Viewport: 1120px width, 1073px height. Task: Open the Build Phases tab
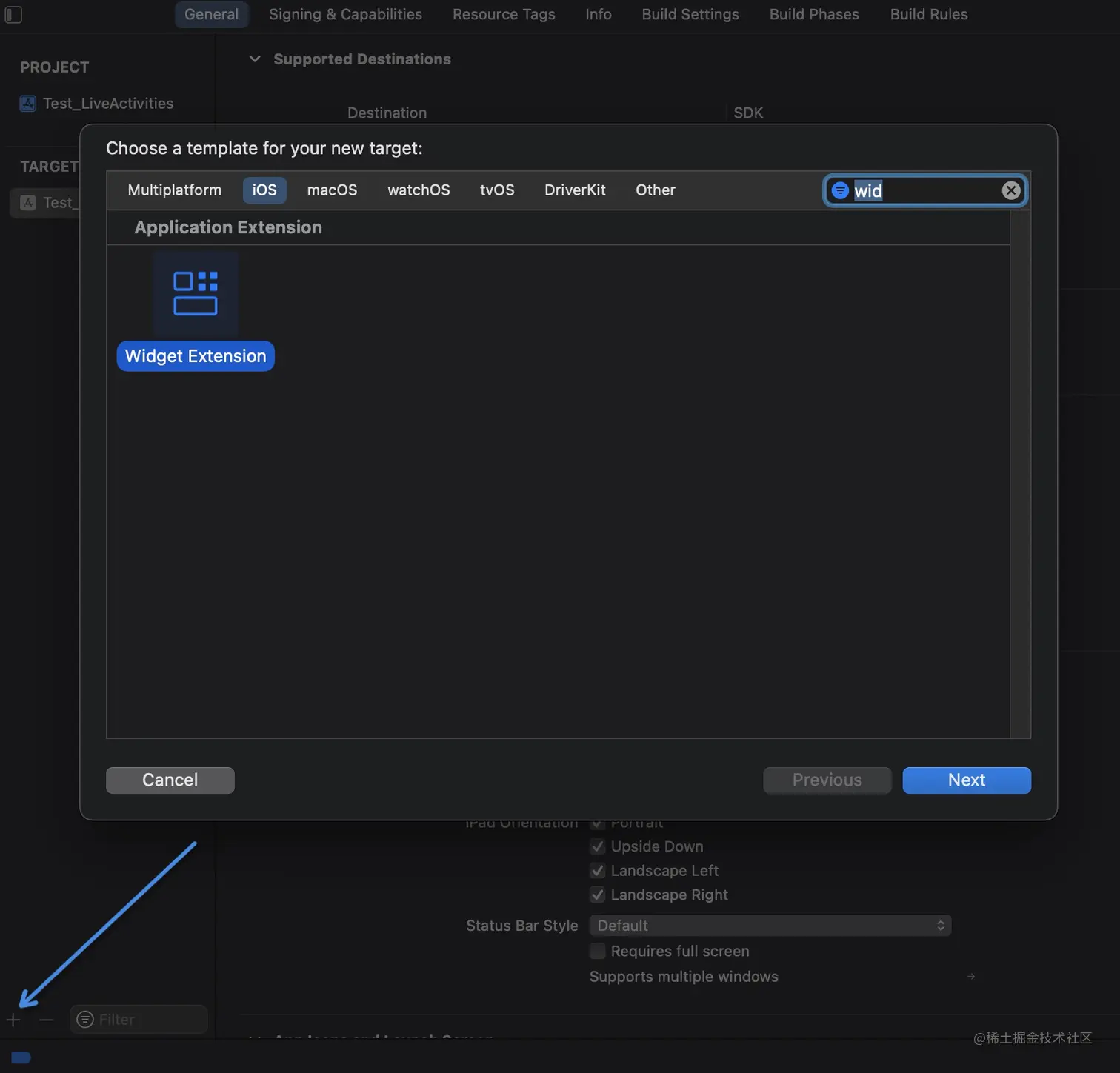pyautogui.click(x=814, y=14)
